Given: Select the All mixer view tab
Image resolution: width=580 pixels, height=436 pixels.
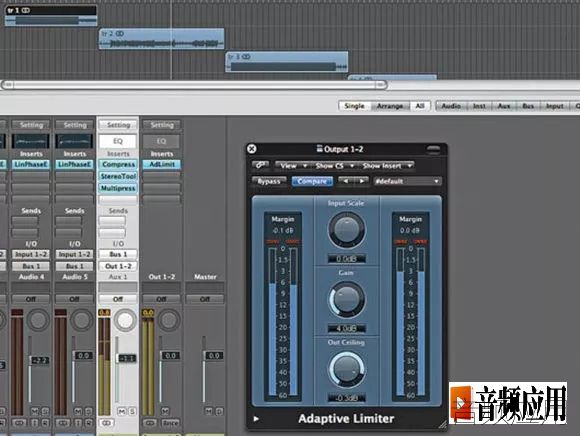Looking at the screenshot, I should (420, 106).
